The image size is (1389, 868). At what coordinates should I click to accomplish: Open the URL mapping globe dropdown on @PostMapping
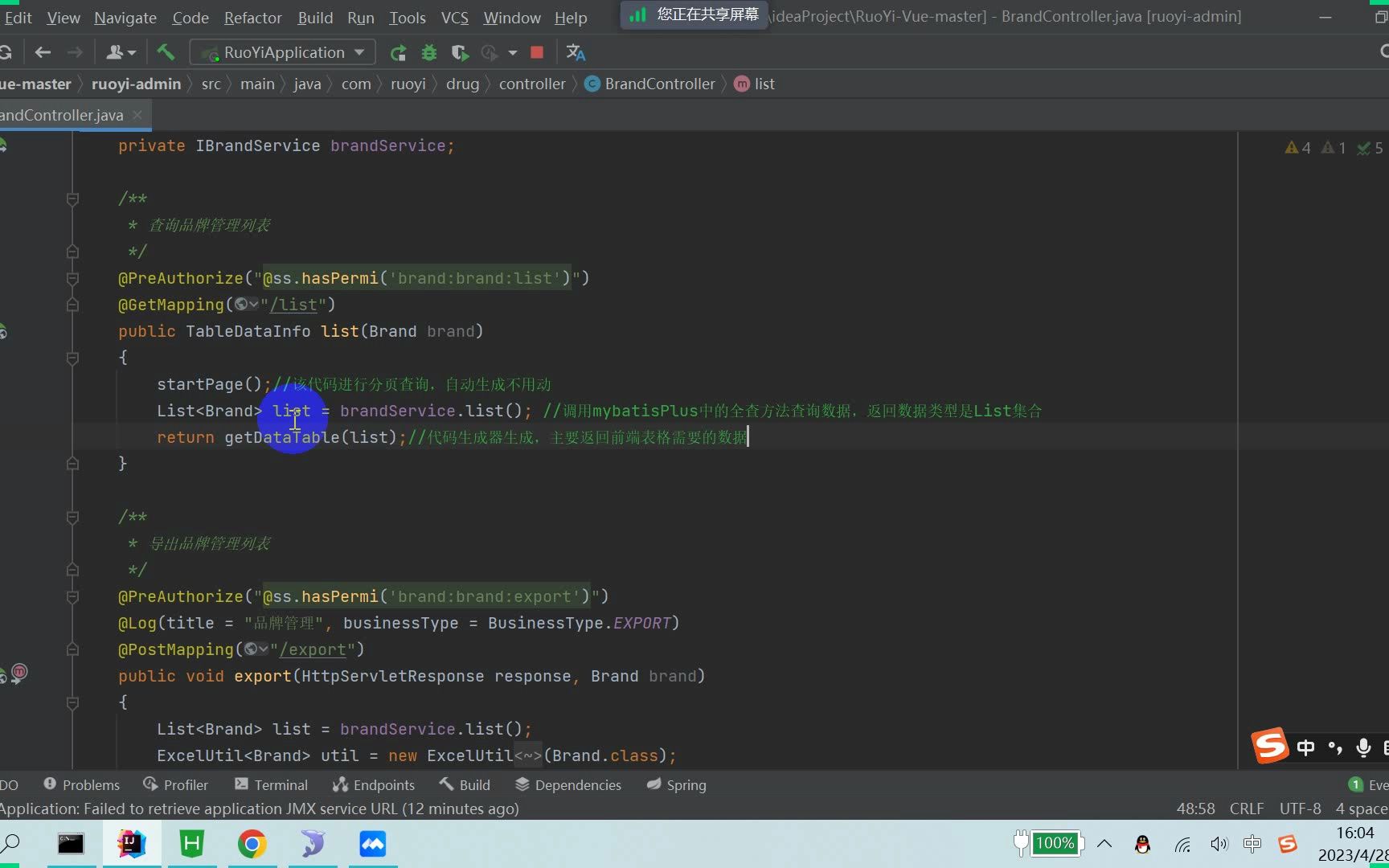pyautogui.click(x=256, y=649)
